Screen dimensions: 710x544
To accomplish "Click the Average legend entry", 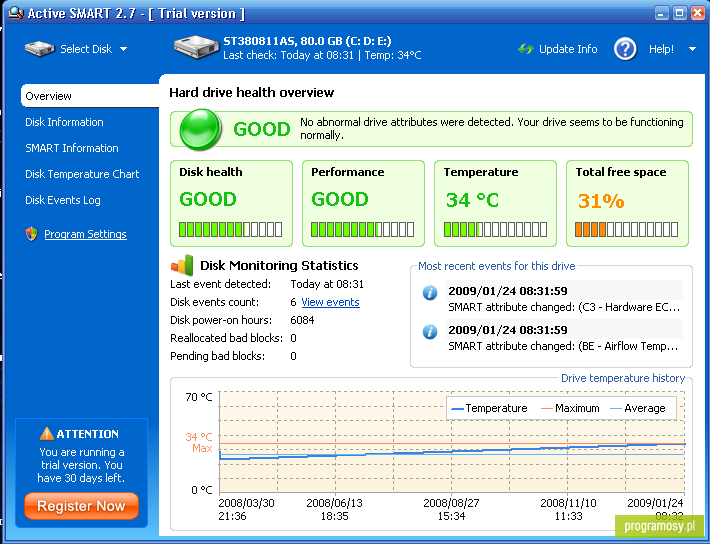I will (x=638, y=408).
